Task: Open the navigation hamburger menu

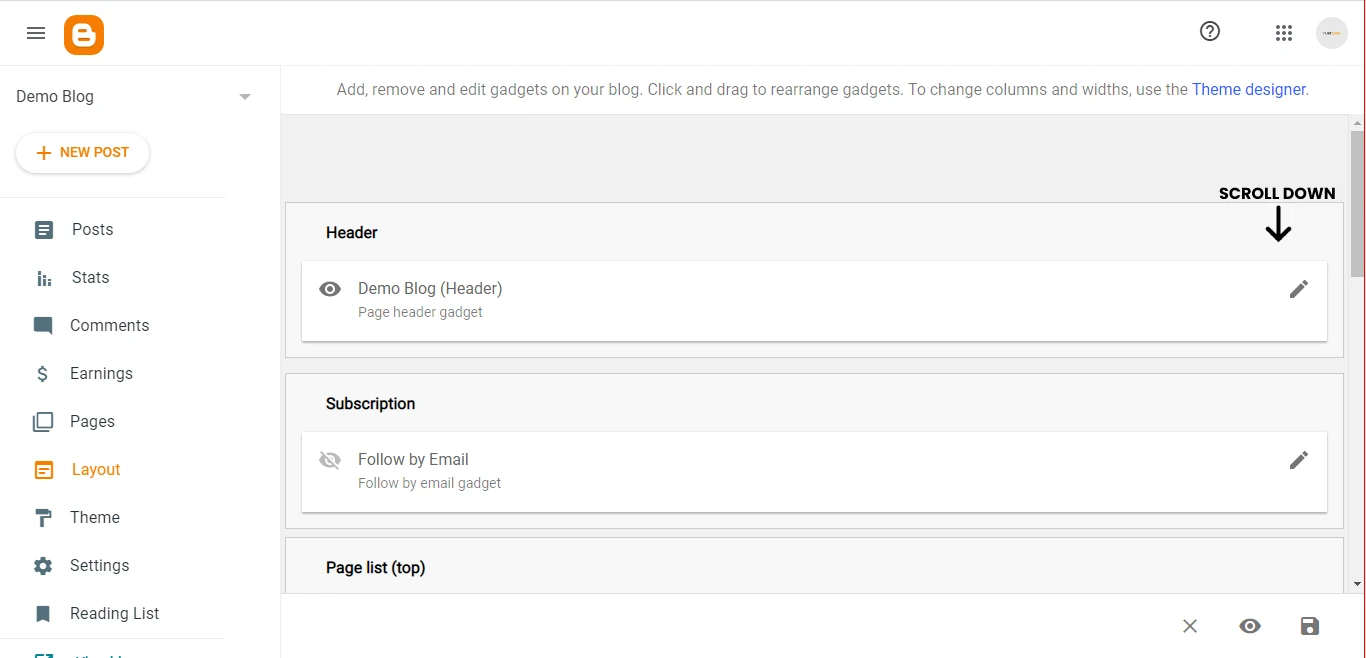Action: coord(36,32)
